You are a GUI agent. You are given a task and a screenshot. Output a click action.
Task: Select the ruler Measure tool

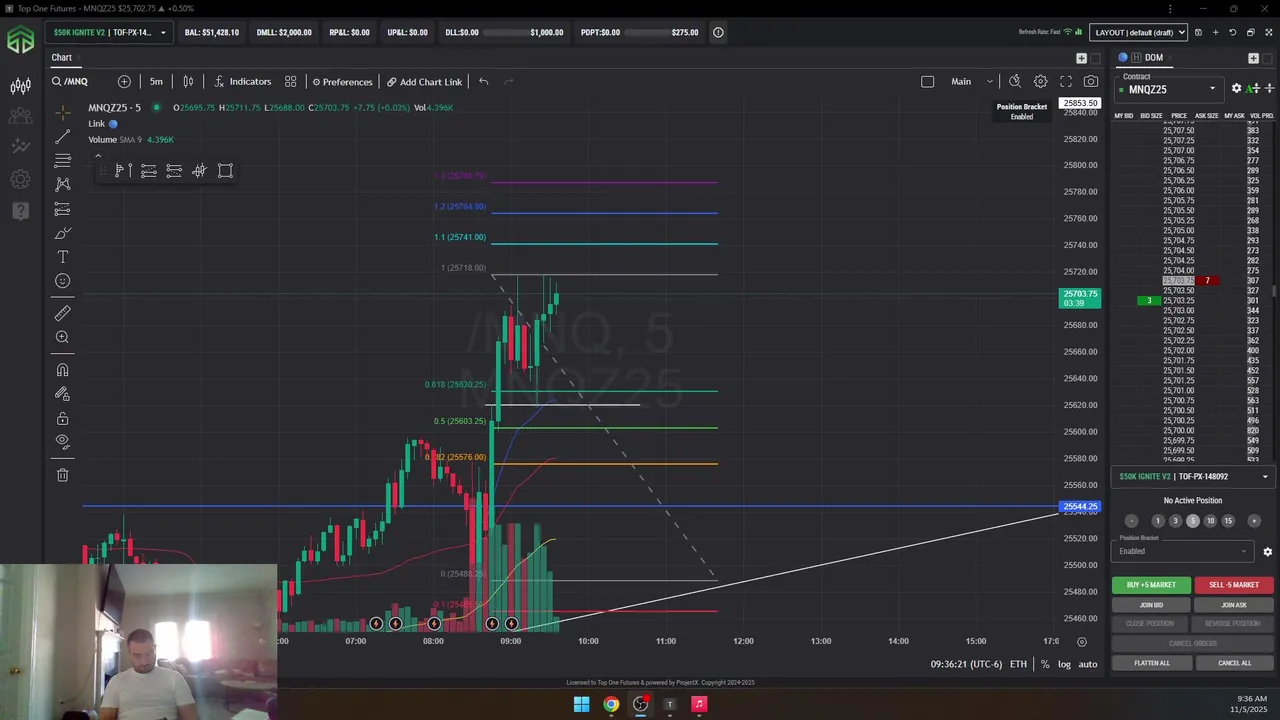(62, 313)
